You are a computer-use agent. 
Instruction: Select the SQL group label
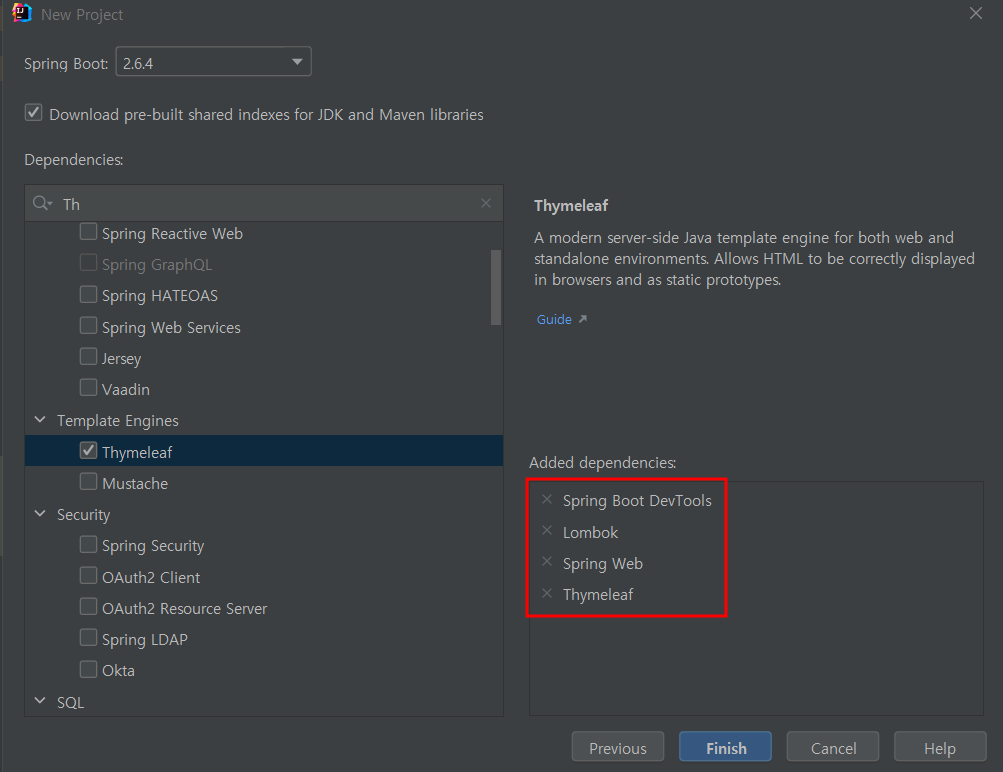click(x=70, y=702)
